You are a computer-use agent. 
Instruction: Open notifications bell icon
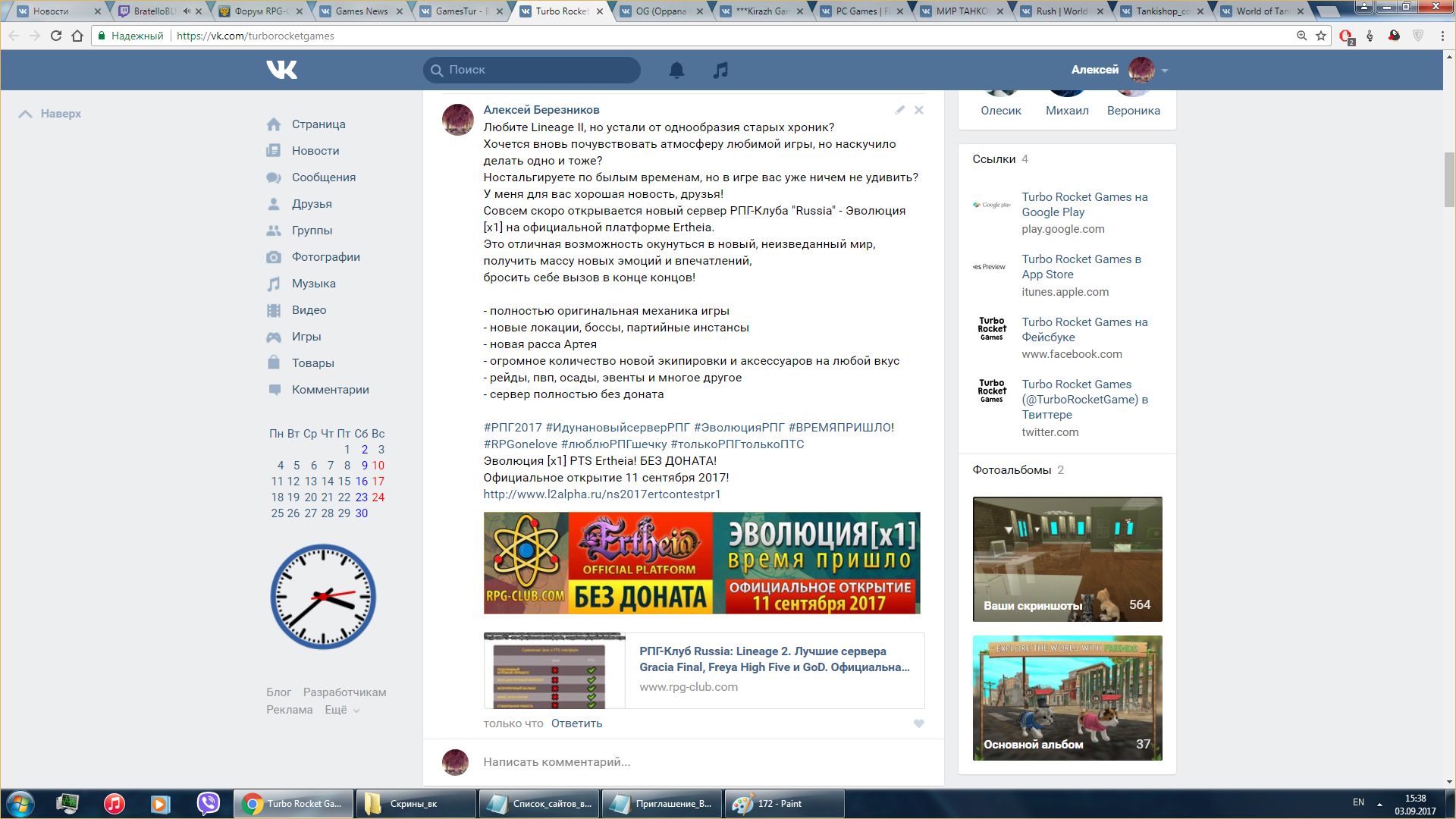coord(676,70)
